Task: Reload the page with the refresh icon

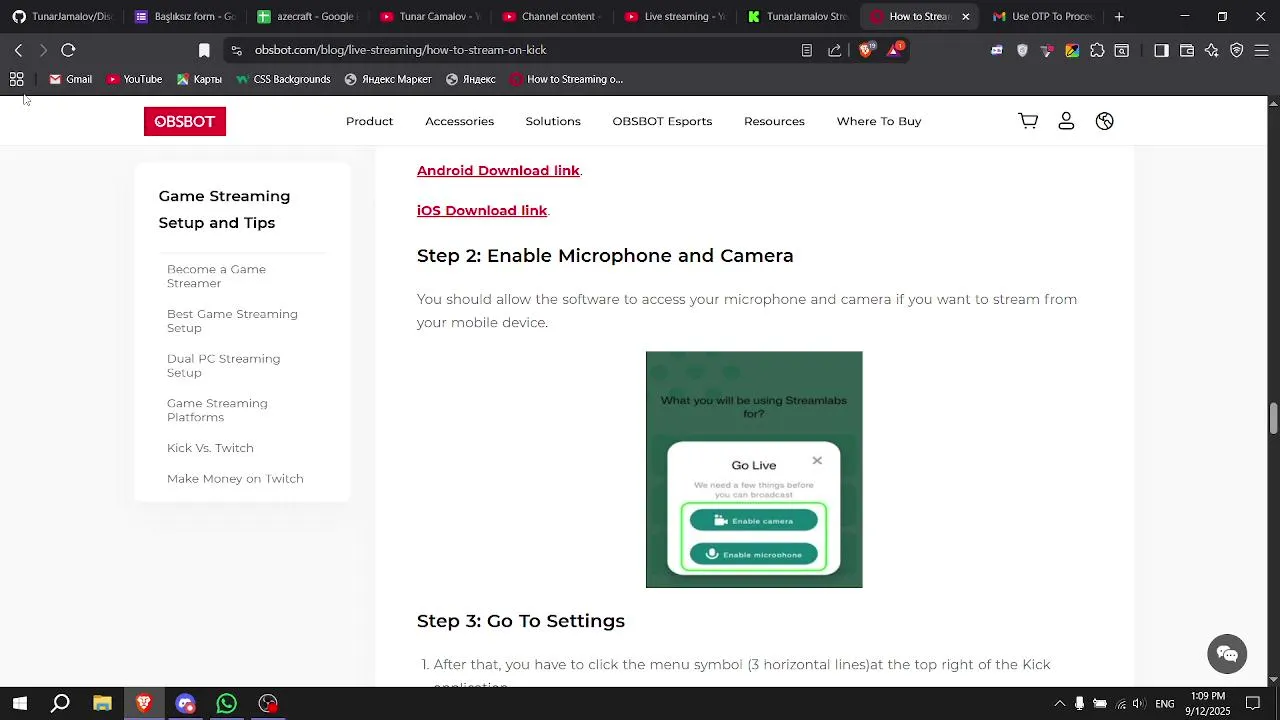Action: pos(68,50)
